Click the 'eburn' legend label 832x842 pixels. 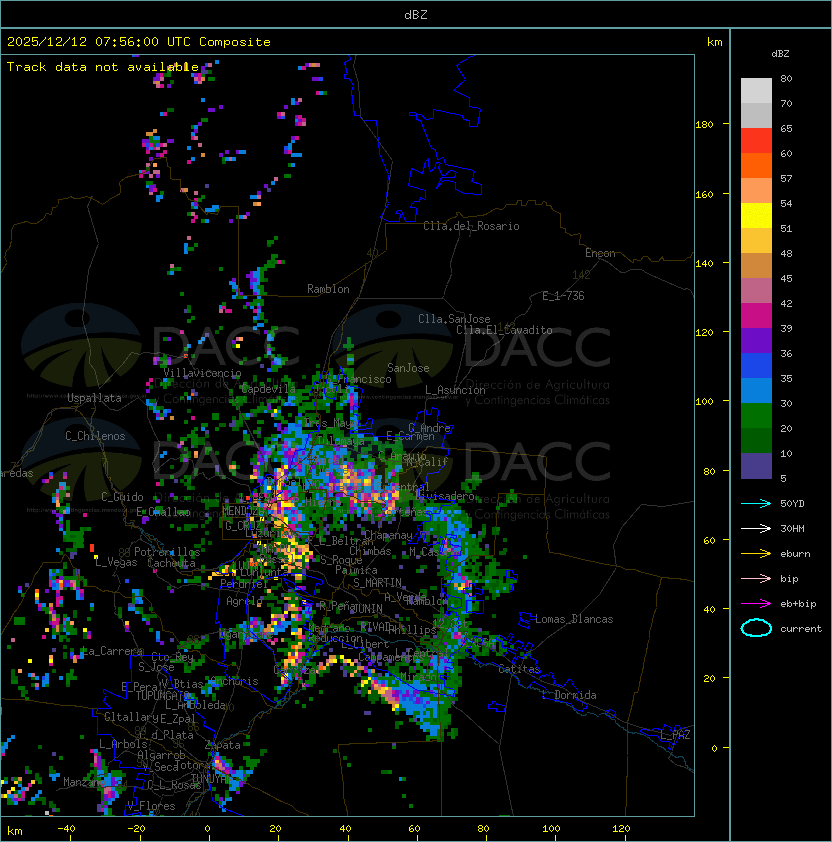(795, 554)
